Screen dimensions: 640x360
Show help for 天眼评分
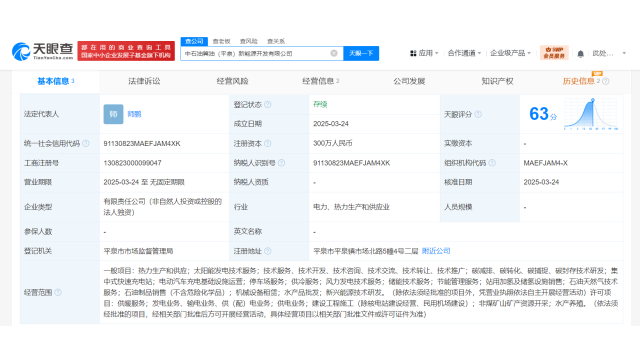pyautogui.click(x=478, y=114)
